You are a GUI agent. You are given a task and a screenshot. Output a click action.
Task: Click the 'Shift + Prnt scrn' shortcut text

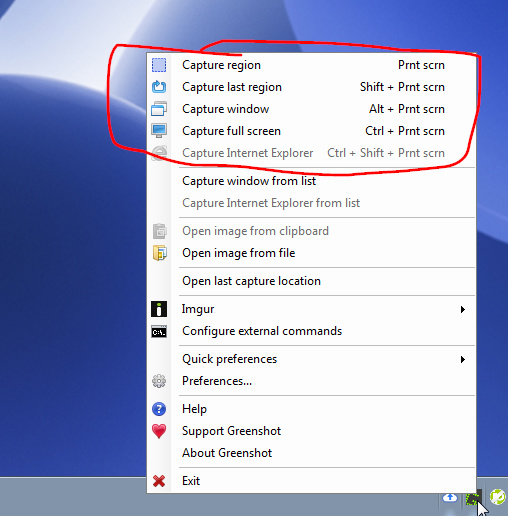pos(402,87)
